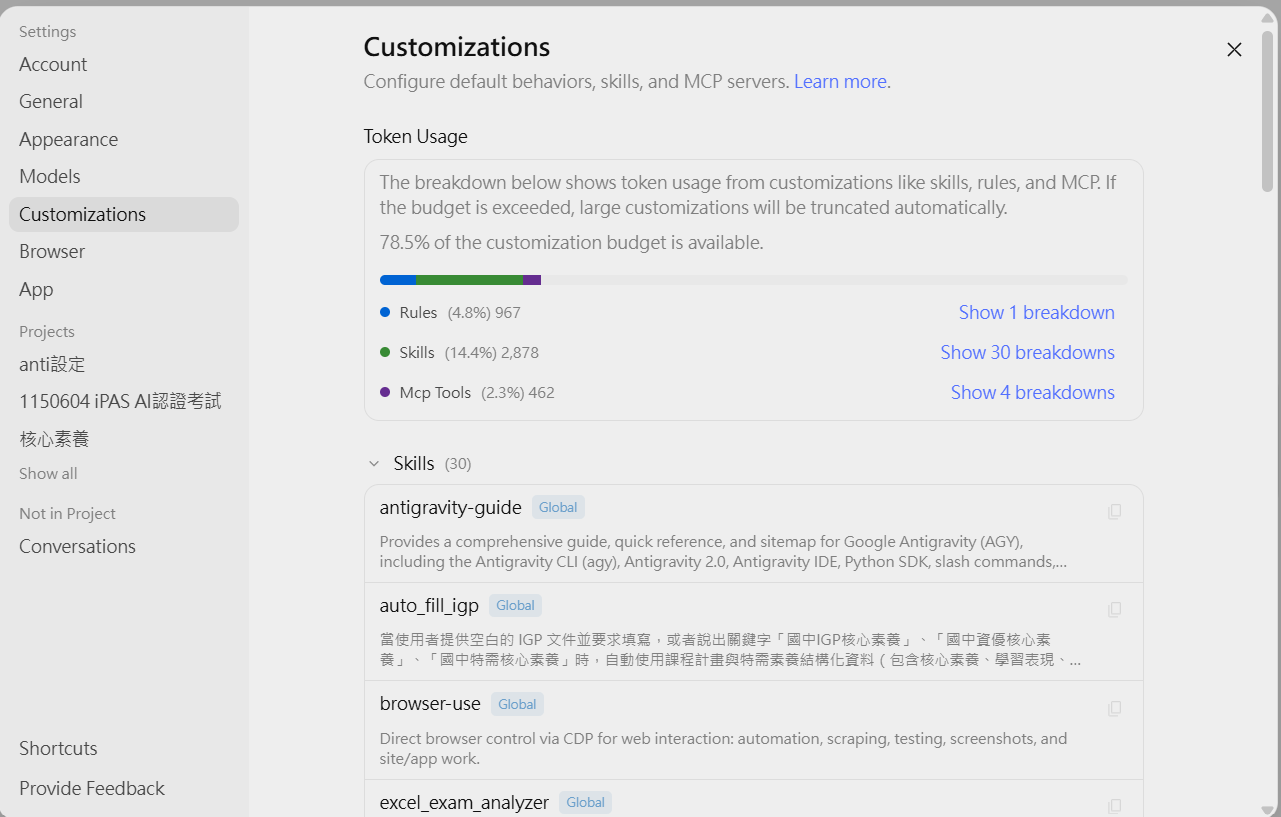Click the copy icon beside excel_exam_analyzer
The width and height of the screenshot is (1281, 817).
[1114, 805]
